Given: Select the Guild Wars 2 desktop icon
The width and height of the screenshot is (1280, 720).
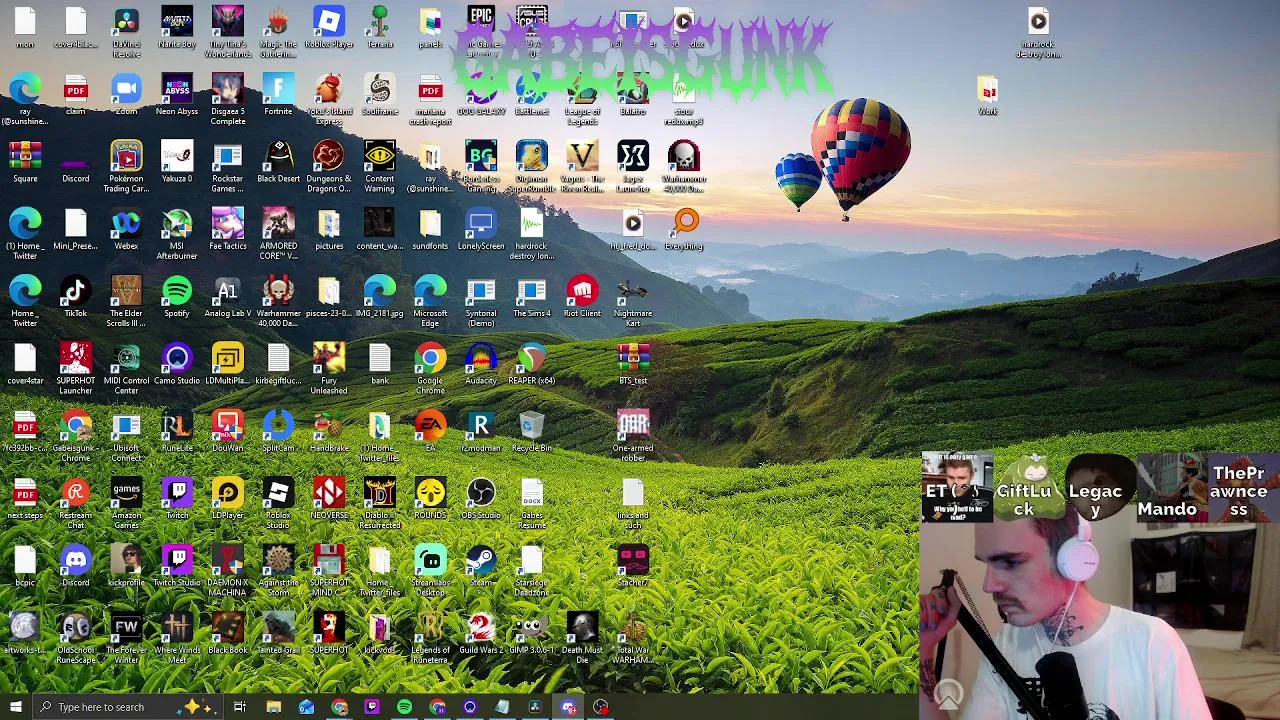Looking at the screenshot, I should (x=481, y=634).
